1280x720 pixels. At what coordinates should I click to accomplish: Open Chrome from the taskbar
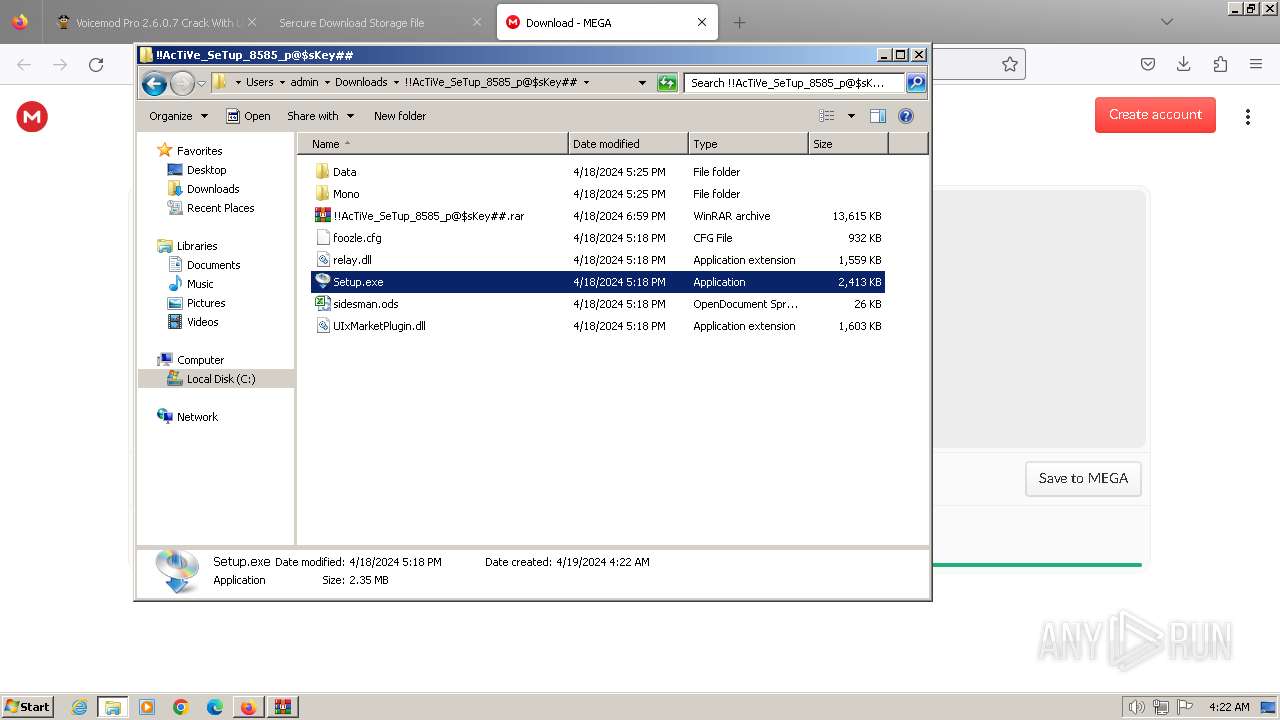point(180,707)
